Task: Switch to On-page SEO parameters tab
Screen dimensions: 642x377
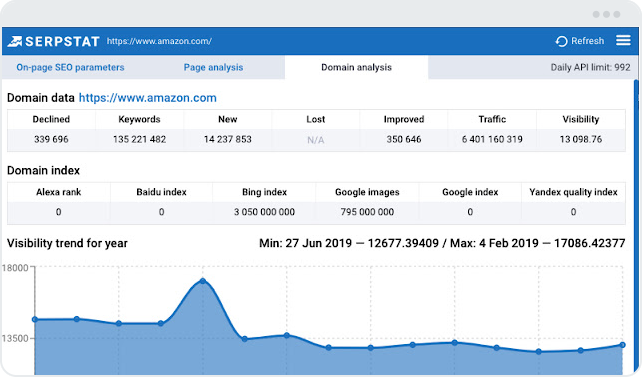Action: [70, 68]
